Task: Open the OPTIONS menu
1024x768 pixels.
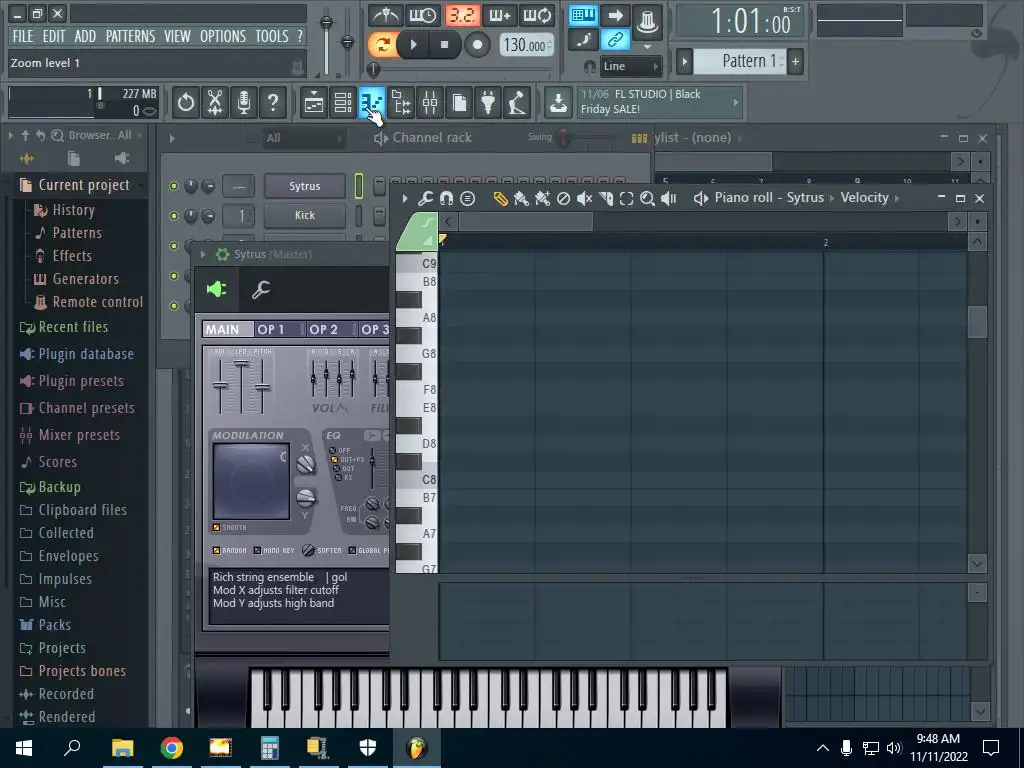Action: click(223, 36)
